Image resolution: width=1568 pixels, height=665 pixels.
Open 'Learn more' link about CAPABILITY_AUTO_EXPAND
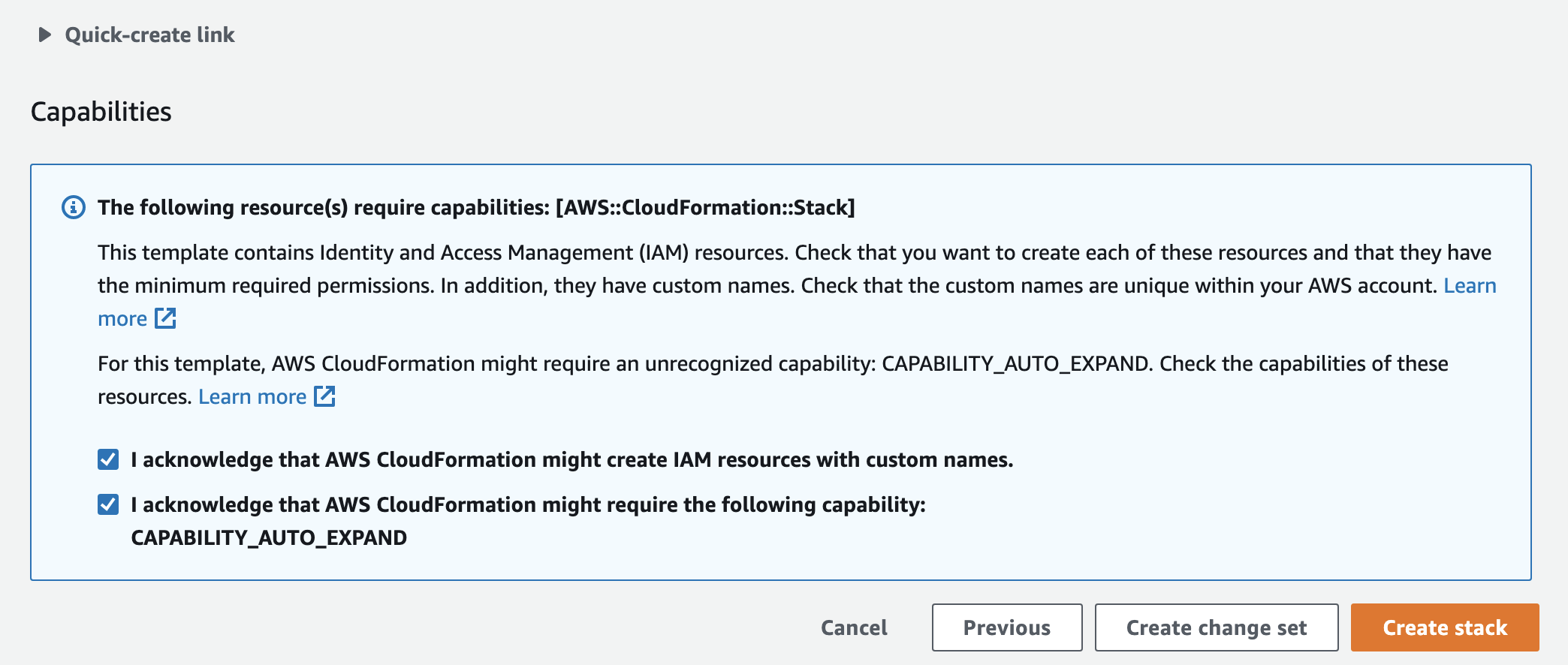(252, 396)
